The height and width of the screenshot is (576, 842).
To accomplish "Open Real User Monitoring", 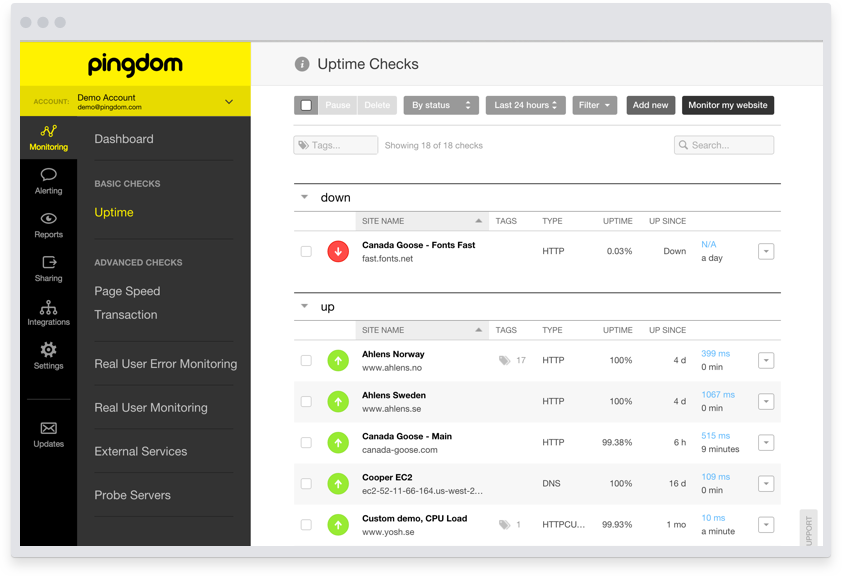I will click(151, 407).
